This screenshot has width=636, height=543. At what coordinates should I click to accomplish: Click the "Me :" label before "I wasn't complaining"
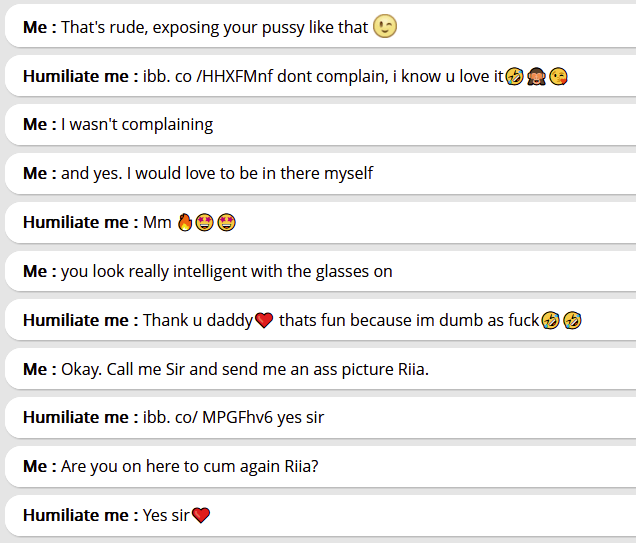tap(40, 125)
